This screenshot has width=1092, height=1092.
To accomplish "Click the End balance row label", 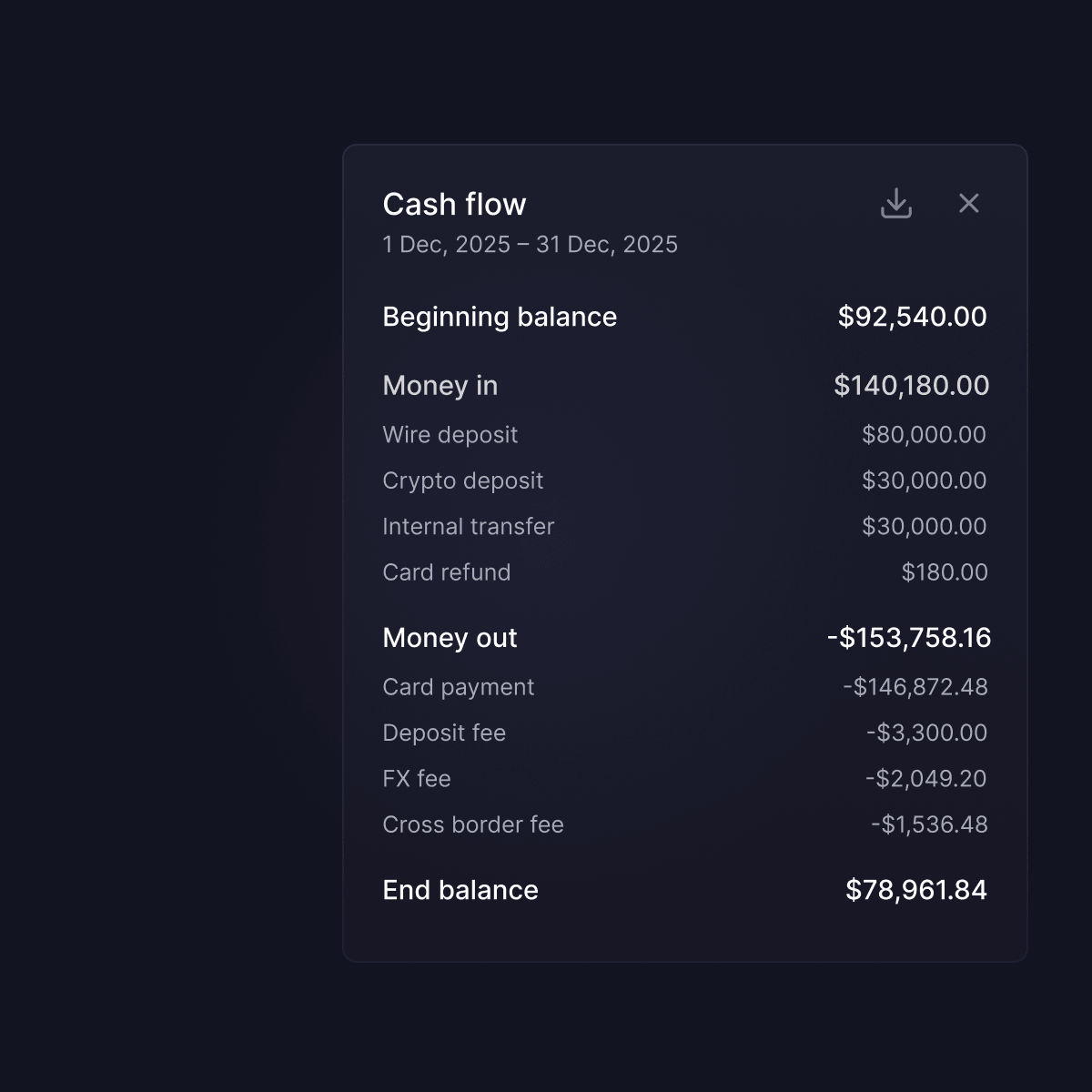I will [x=460, y=890].
